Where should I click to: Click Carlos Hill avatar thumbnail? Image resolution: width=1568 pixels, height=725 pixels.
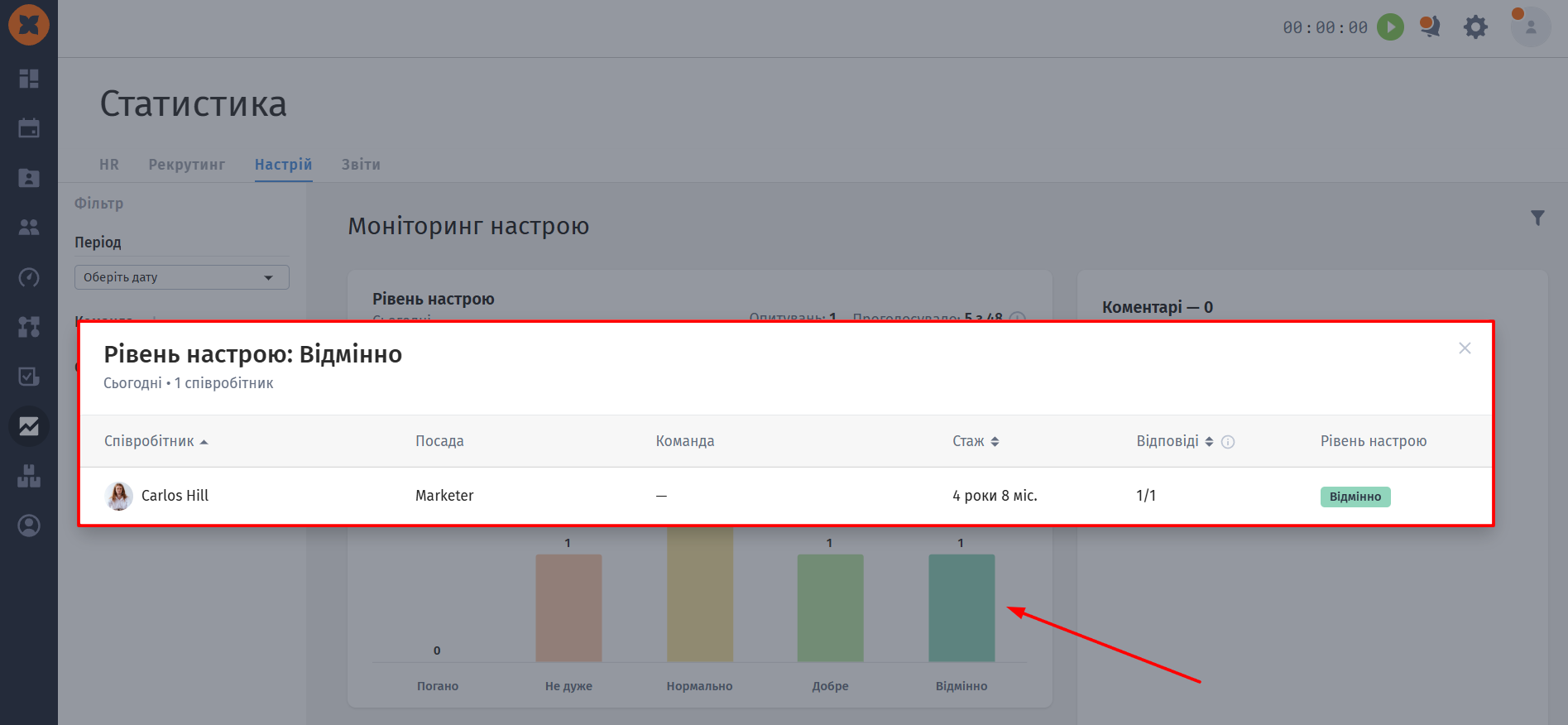pos(119,496)
